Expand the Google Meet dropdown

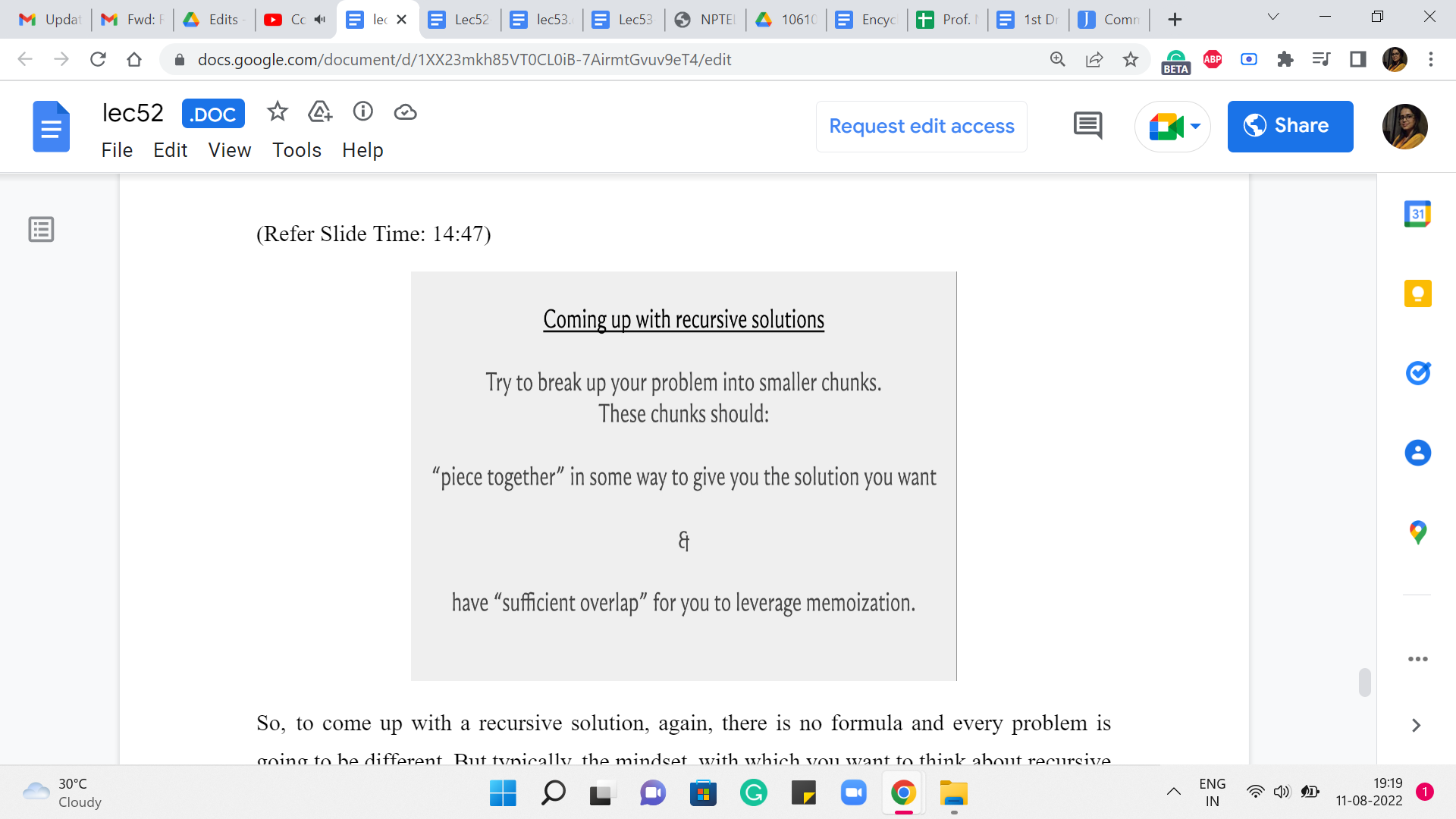click(x=1196, y=127)
